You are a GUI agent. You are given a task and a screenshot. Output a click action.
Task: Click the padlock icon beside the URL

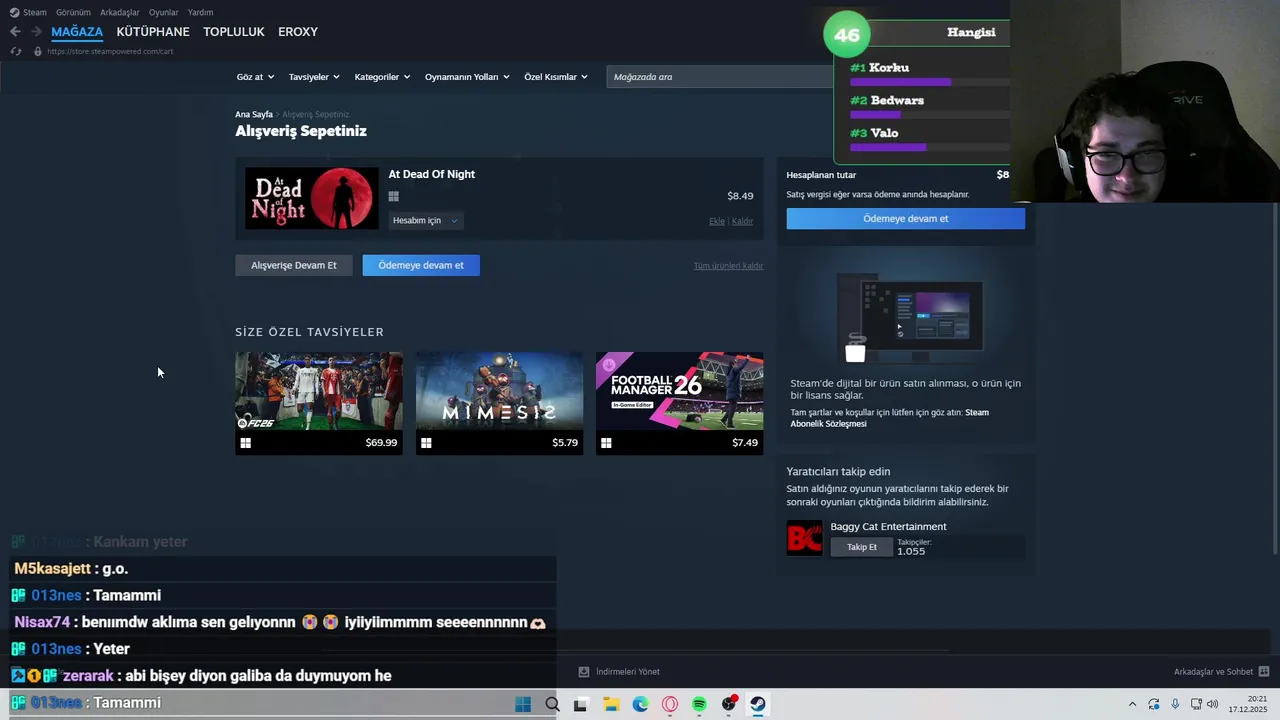tap(38, 51)
